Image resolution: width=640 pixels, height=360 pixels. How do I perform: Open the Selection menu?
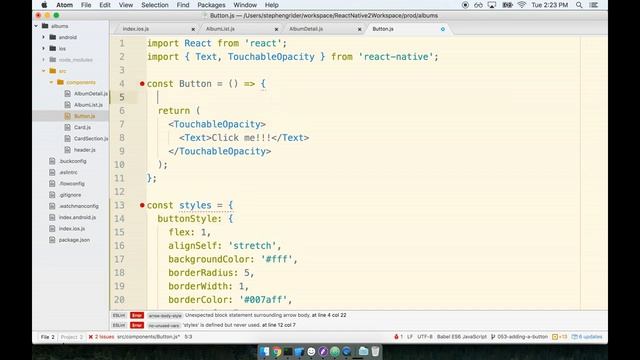tap(155, 5)
